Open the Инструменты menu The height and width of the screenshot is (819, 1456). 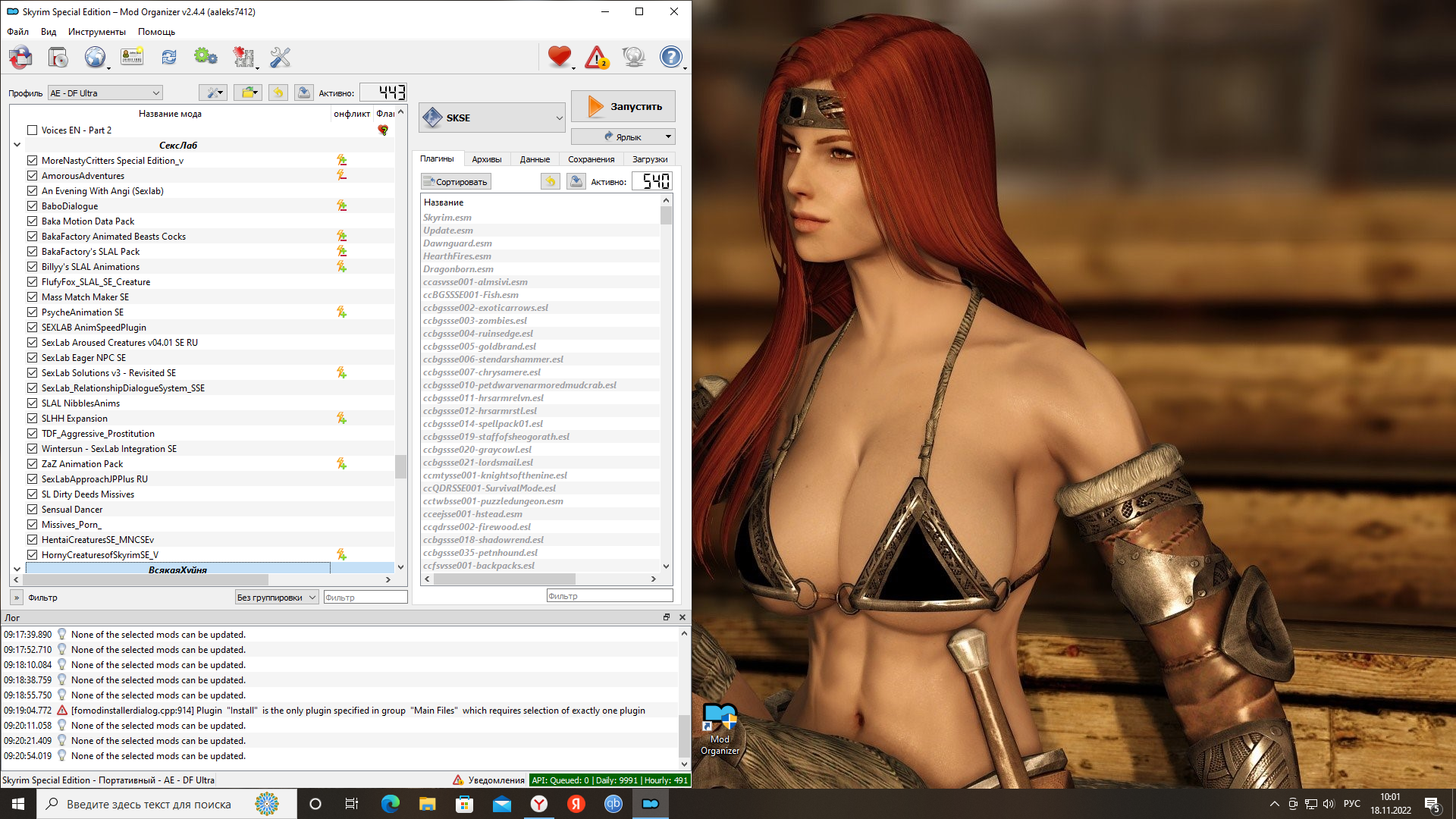96,32
